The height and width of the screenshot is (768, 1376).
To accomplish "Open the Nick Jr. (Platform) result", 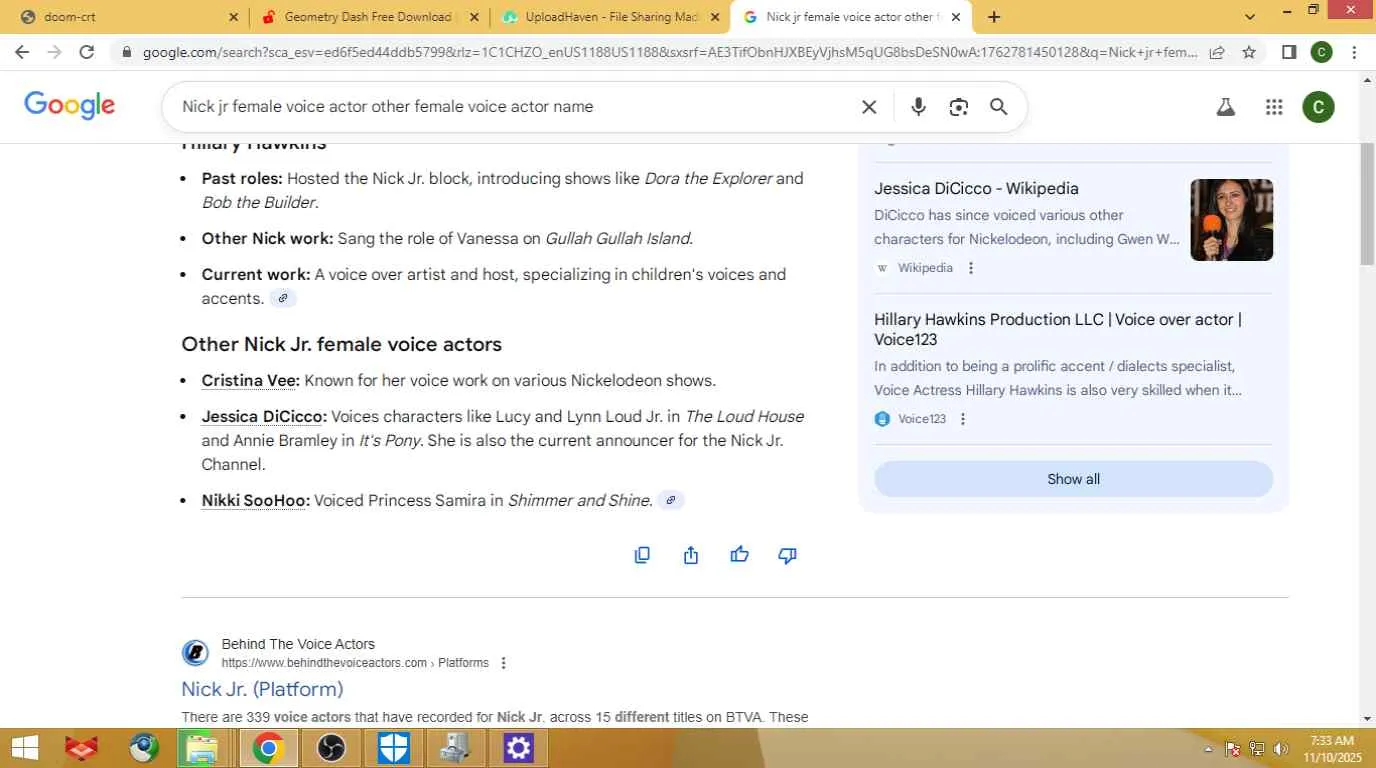I will tap(262, 689).
